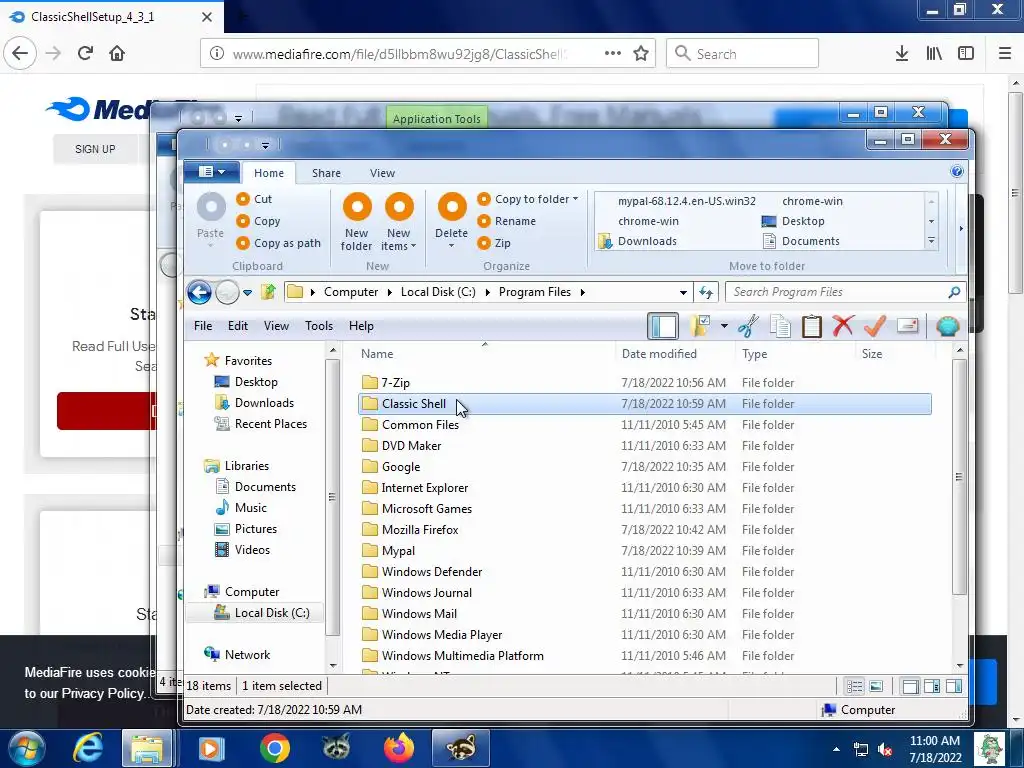This screenshot has width=1024, height=768.
Task: Select Downloads under Favorites
Action: (264, 403)
